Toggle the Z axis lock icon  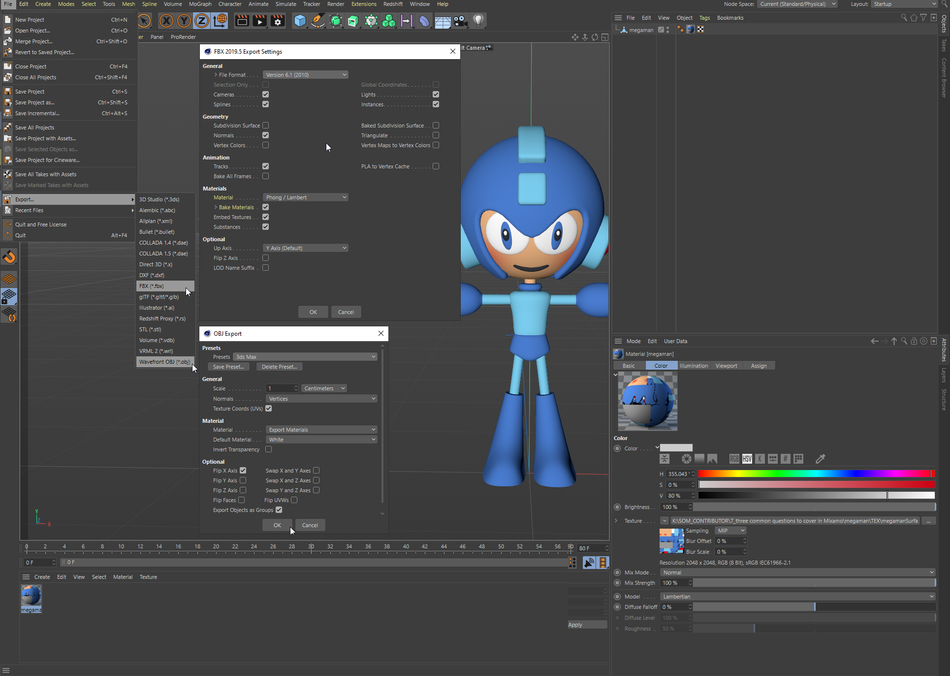click(x=201, y=21)
